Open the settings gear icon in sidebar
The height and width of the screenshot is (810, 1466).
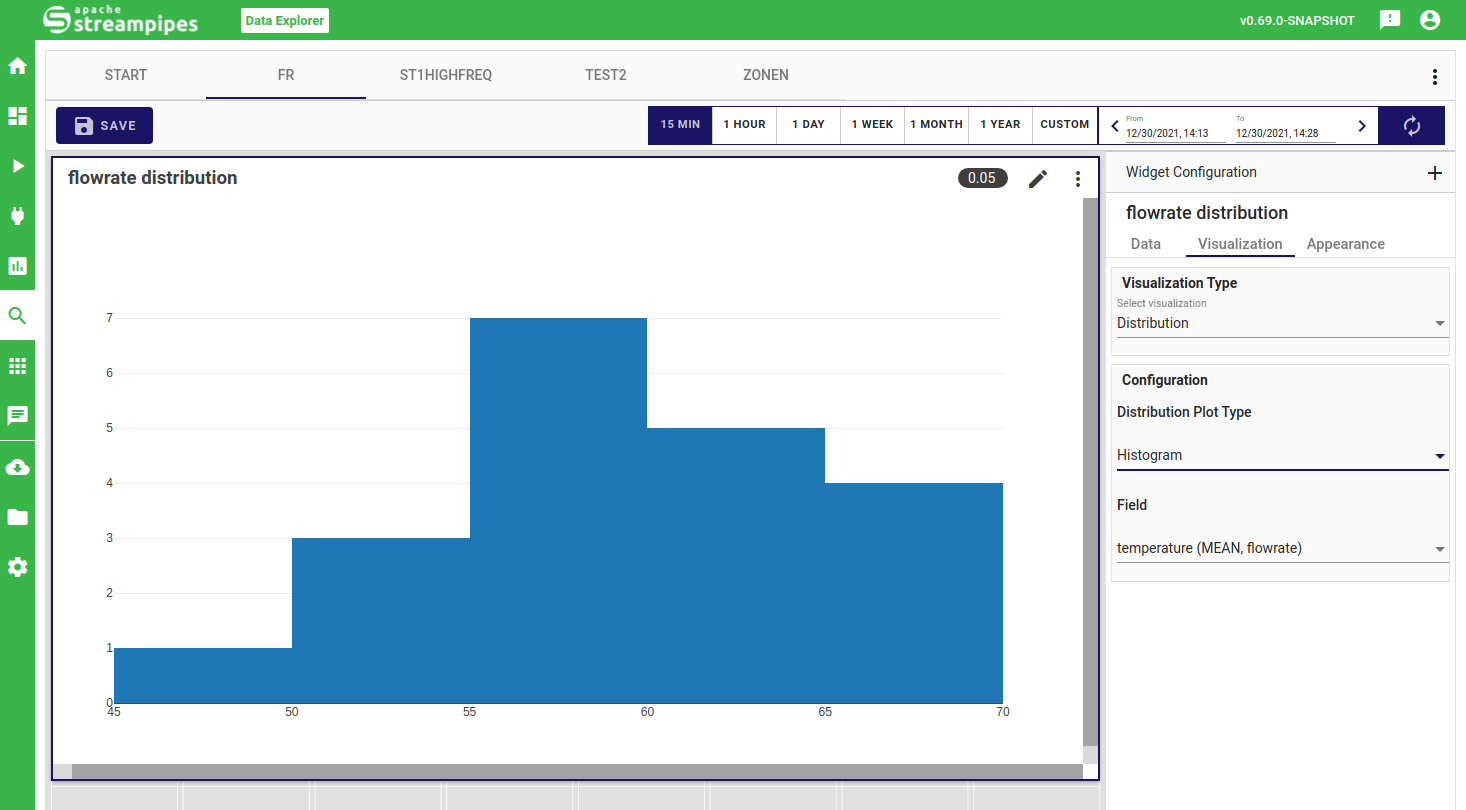17,567
